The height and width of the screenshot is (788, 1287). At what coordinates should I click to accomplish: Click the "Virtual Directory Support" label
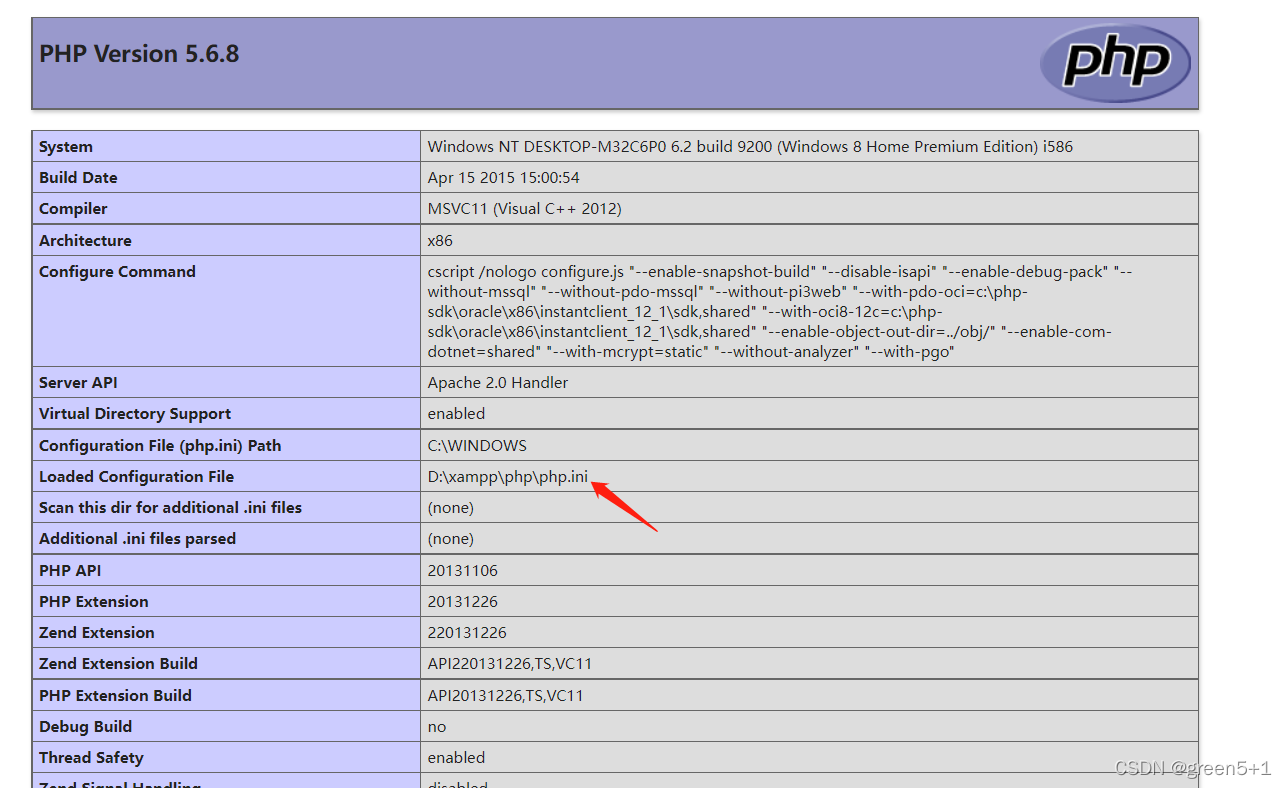click(135, 414)
